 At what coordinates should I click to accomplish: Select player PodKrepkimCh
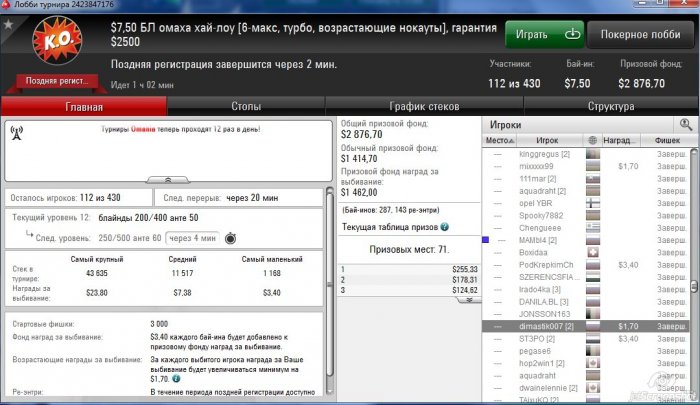[x=546, y=265]
